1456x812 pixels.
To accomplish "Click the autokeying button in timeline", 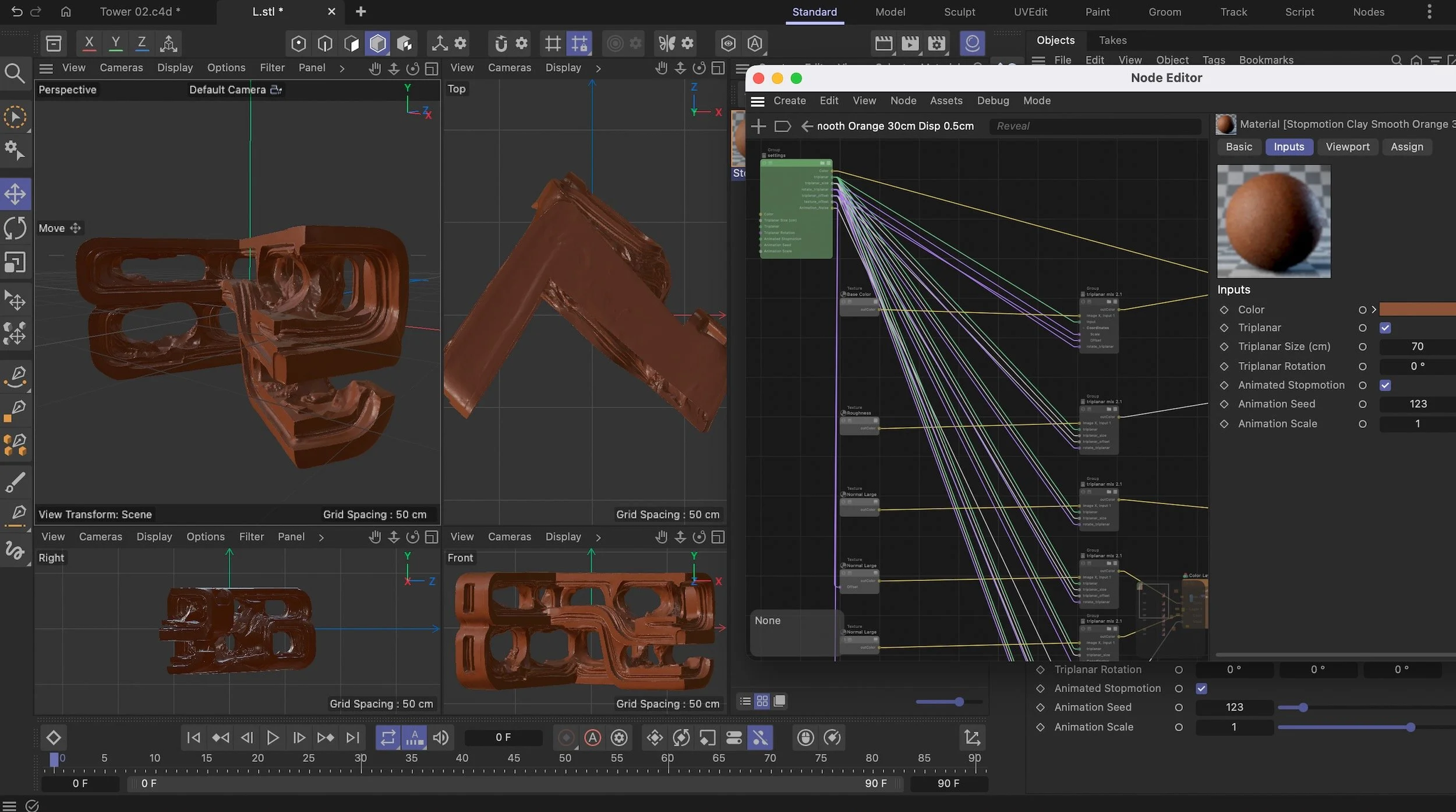I will coord(592,738).
